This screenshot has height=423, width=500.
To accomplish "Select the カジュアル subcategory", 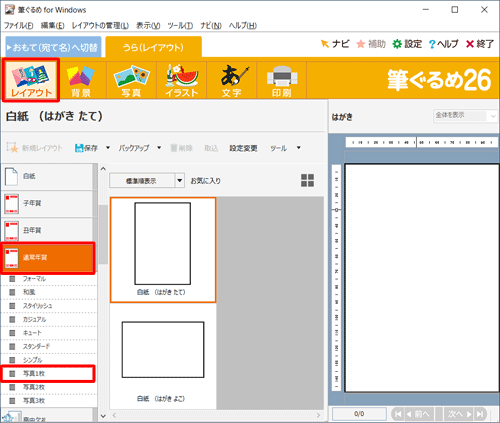I will coord(49,319).
